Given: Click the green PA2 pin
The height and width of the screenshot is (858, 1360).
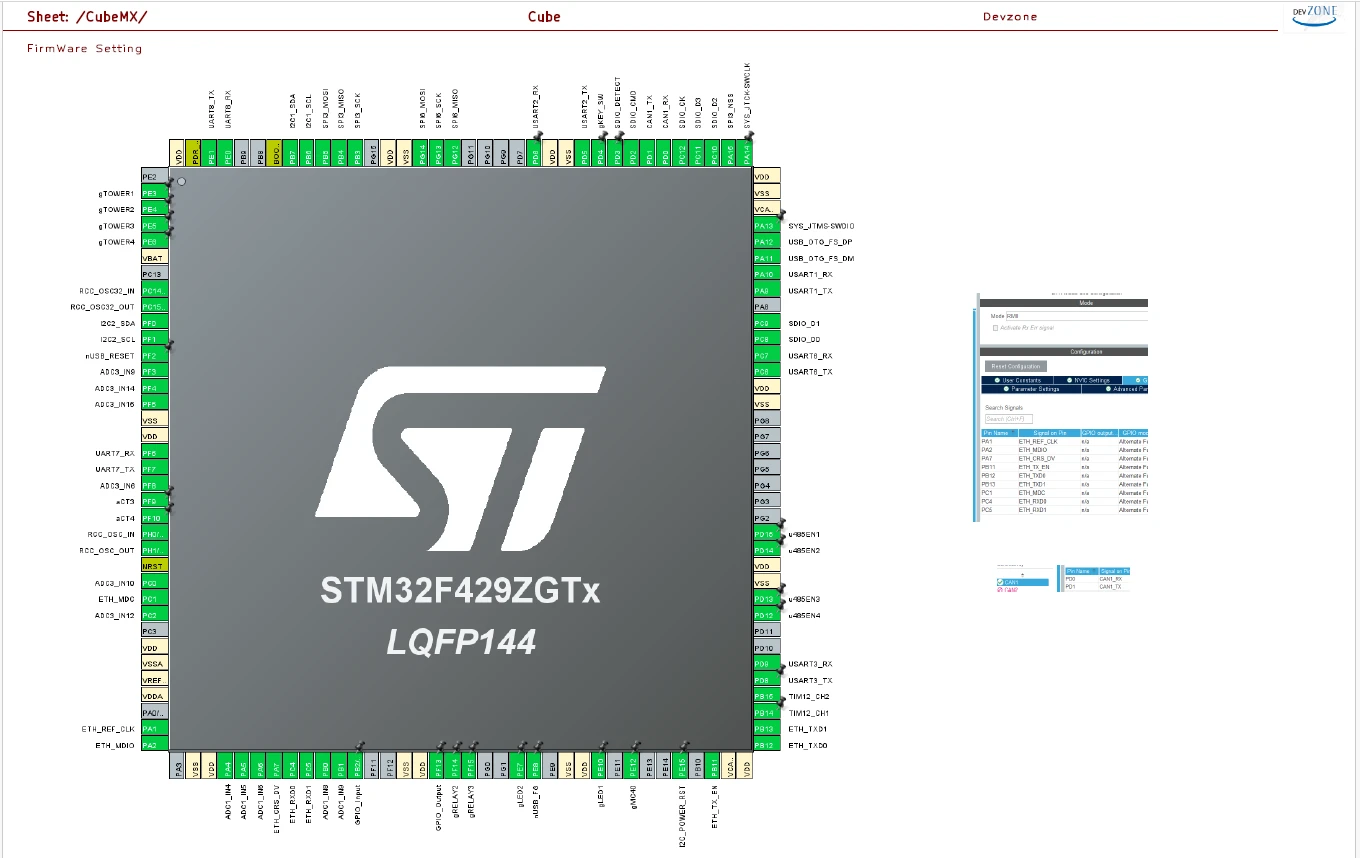Looking at the screenshot, I should point(155,745).
